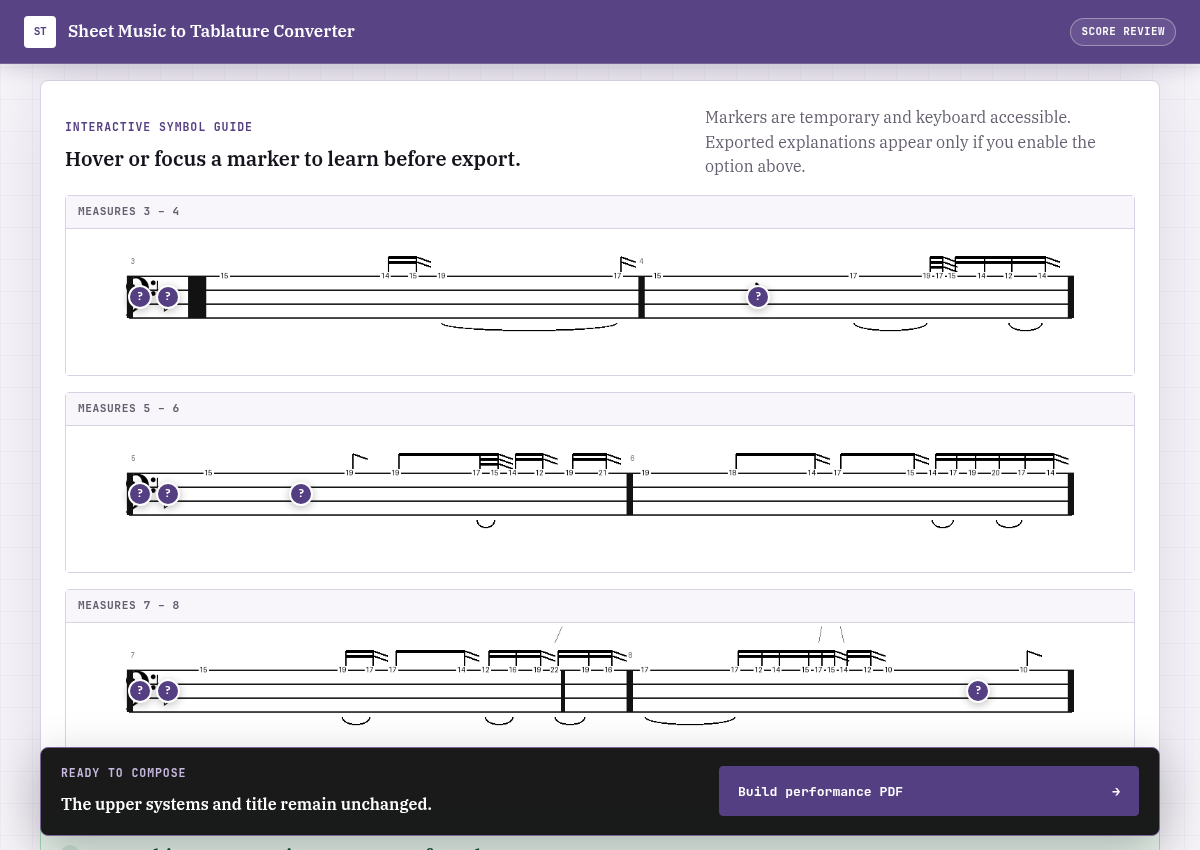
Task: Click 'The upper systems and title remain unchanged.'
Action: coord(246,804)
